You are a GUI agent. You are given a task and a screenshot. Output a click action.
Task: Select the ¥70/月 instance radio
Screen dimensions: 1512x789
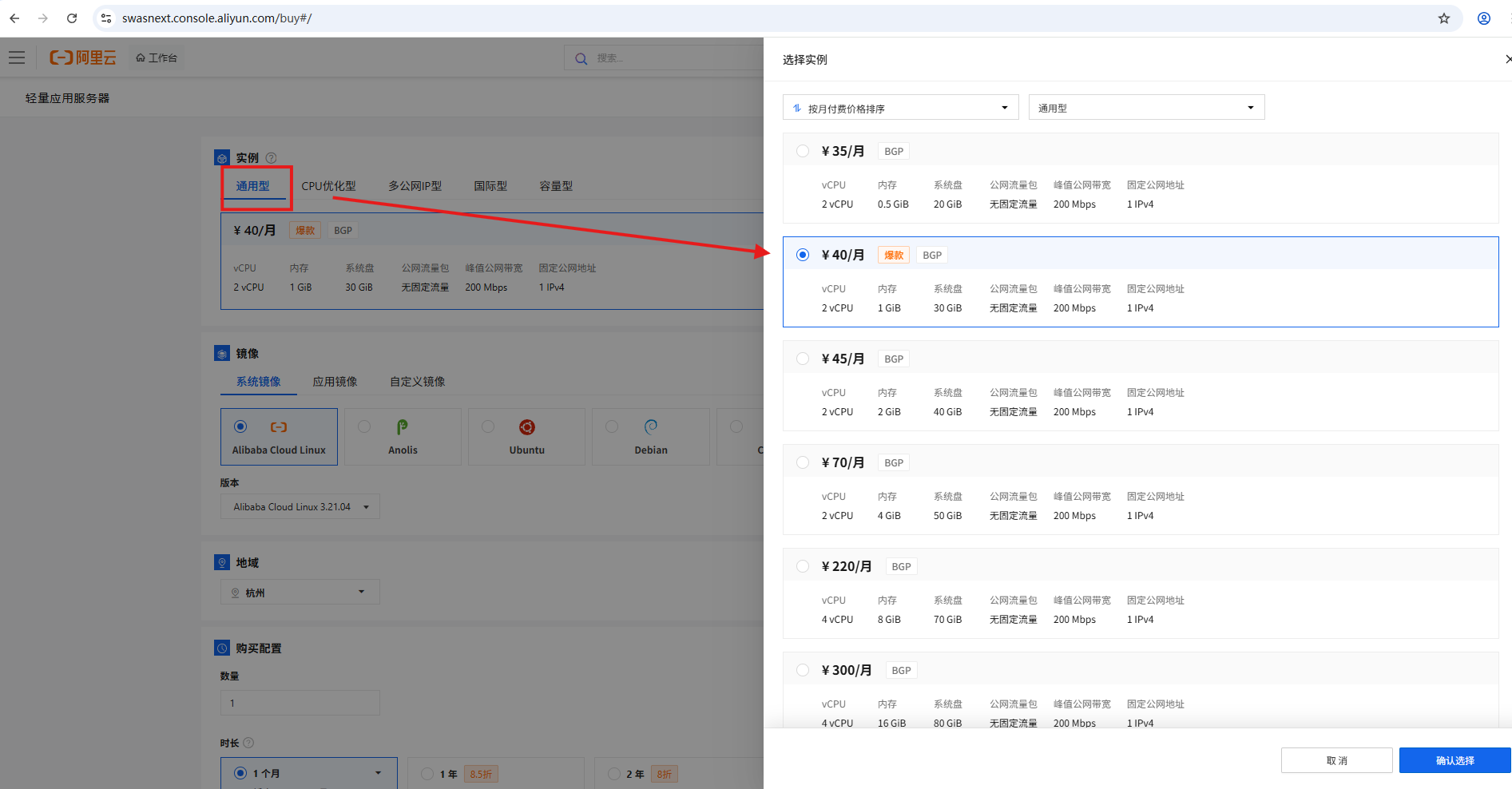803,462
